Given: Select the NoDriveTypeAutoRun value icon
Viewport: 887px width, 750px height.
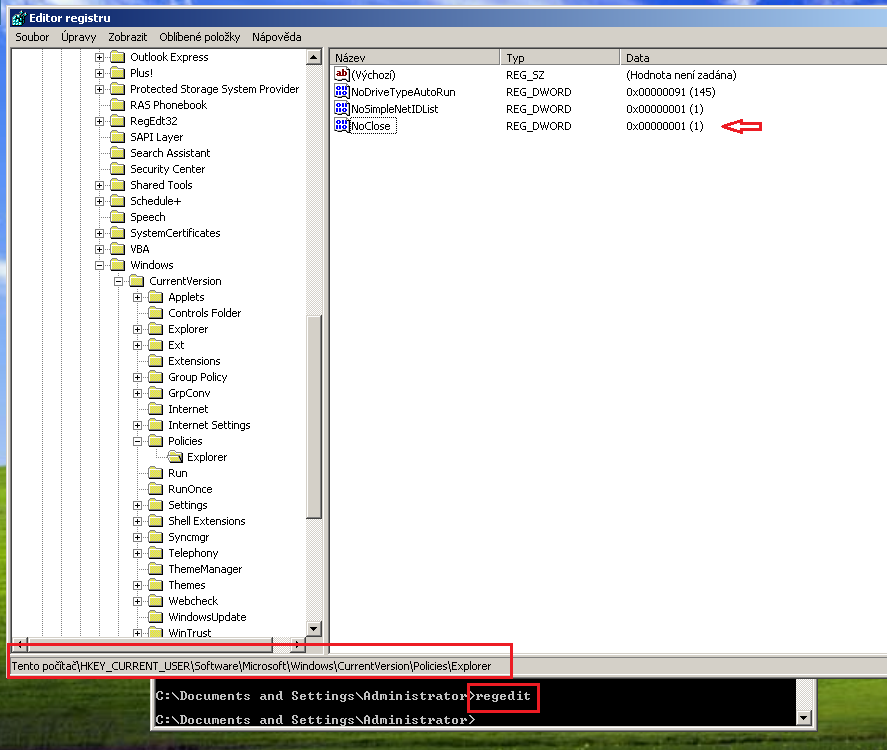Looking at the screenshot, I should coord(342,91).
